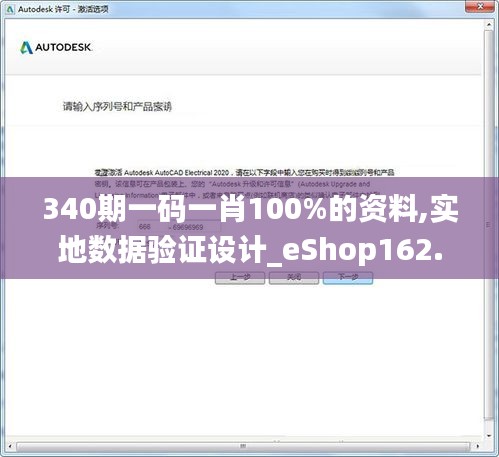The image size is (499, 457).
Task: Click the vertical scrollbar down arrow
Action: coord(489,436)
